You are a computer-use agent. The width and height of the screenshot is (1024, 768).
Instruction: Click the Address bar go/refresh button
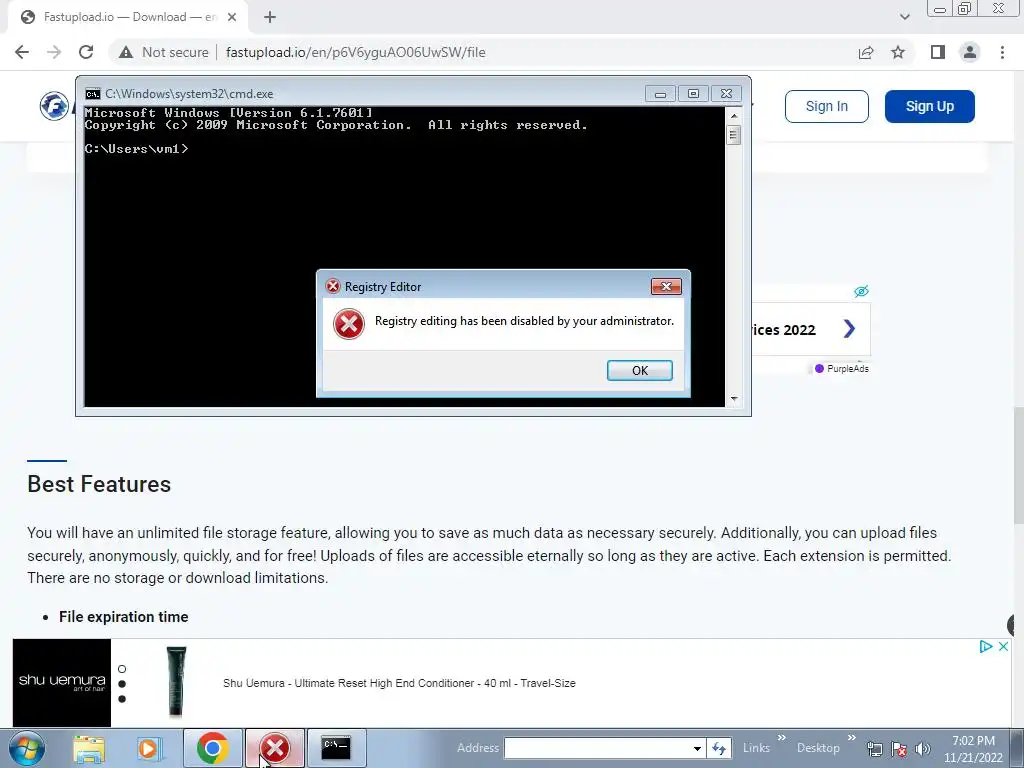tap(719, 748)
